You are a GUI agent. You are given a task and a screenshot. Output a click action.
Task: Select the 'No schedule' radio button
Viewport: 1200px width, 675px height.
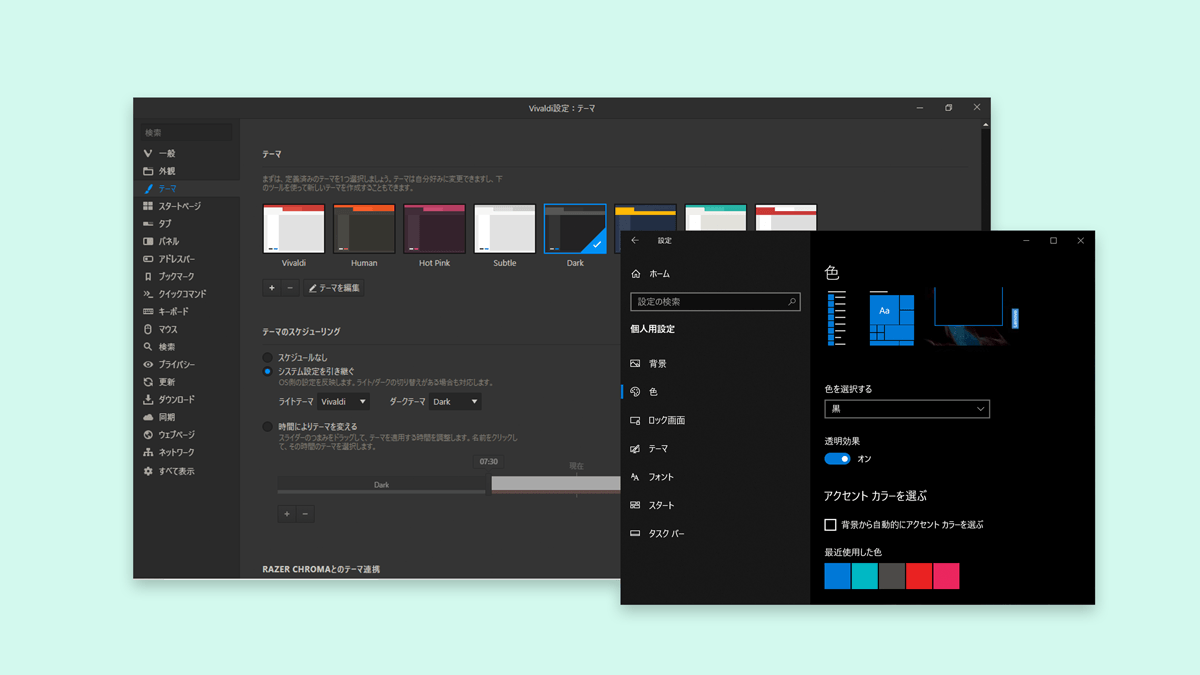pos(267,357)
